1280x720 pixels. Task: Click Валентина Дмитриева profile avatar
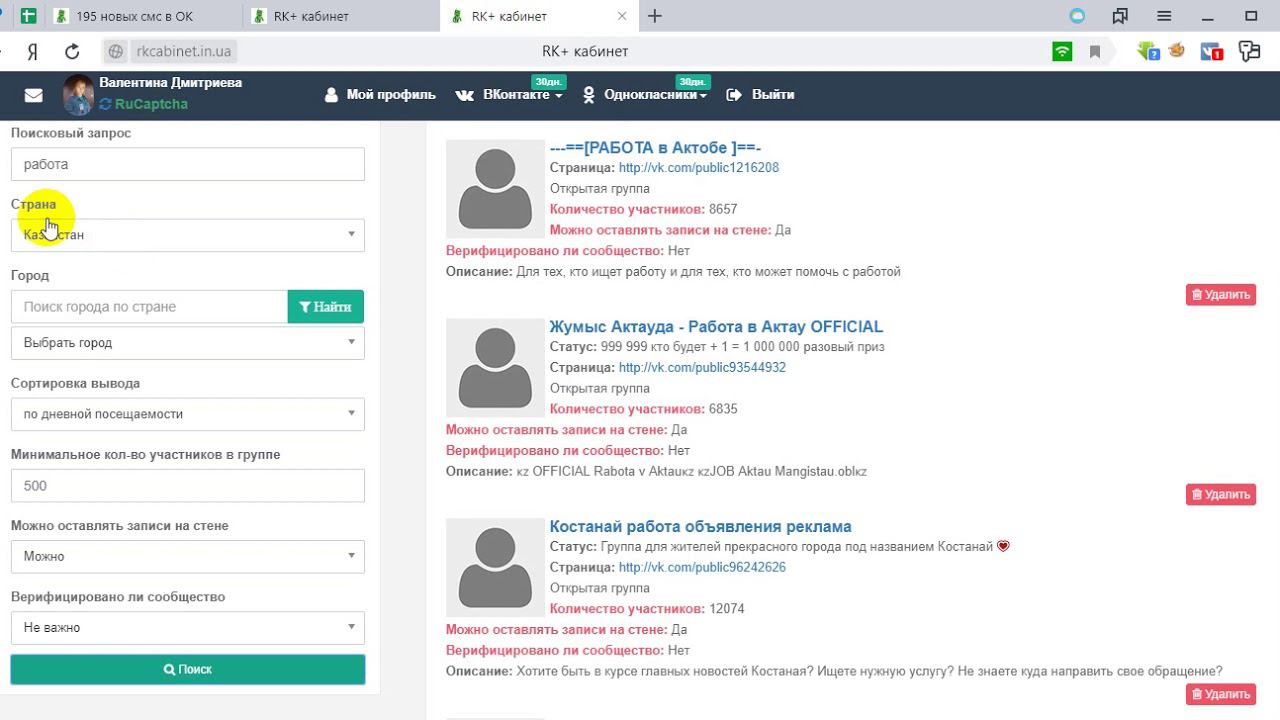click(x=78, y=95)
